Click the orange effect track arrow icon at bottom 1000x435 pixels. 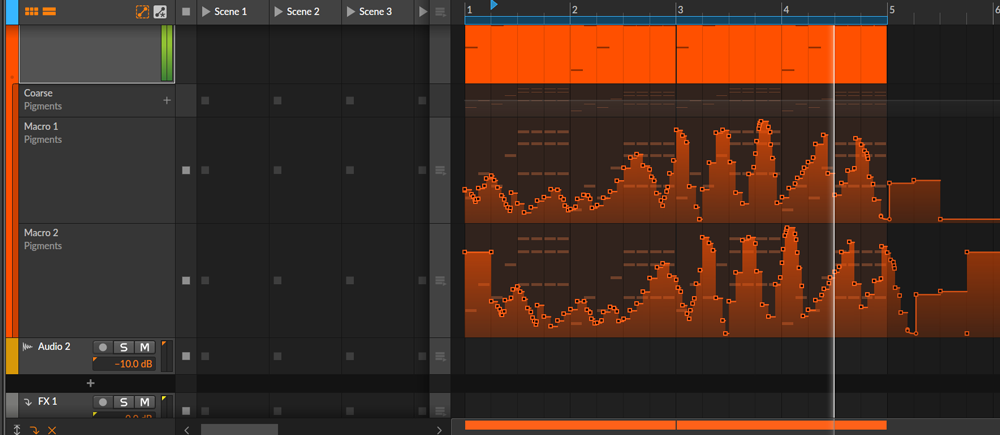(34, 429)
